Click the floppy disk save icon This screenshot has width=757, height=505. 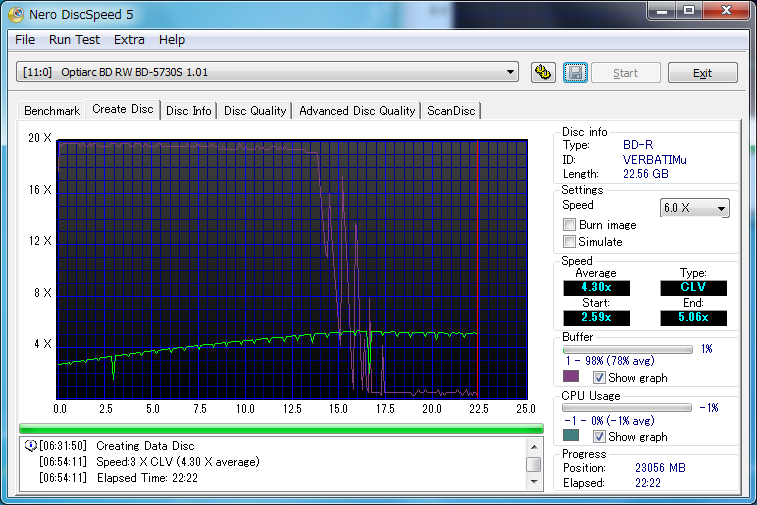tap(575, 73)
